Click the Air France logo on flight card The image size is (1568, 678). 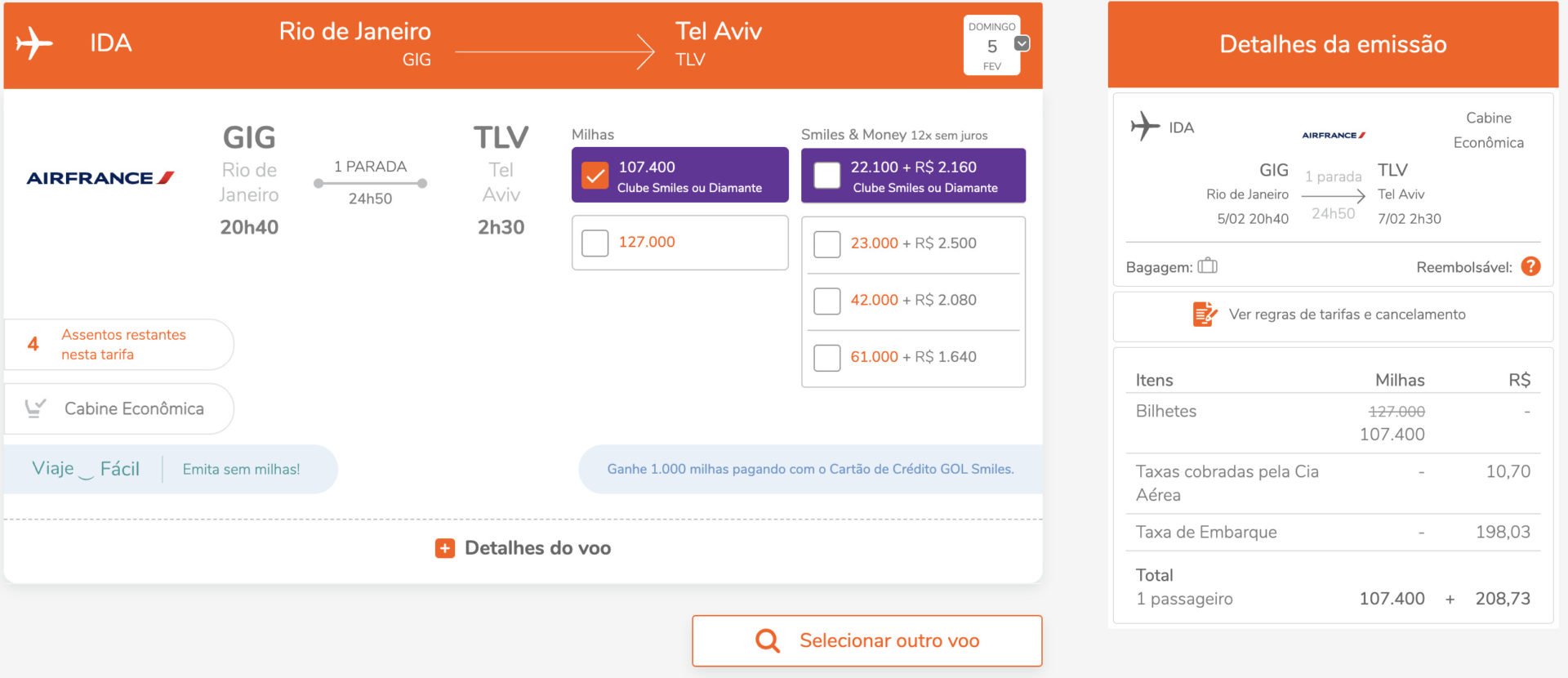point(100,177)
